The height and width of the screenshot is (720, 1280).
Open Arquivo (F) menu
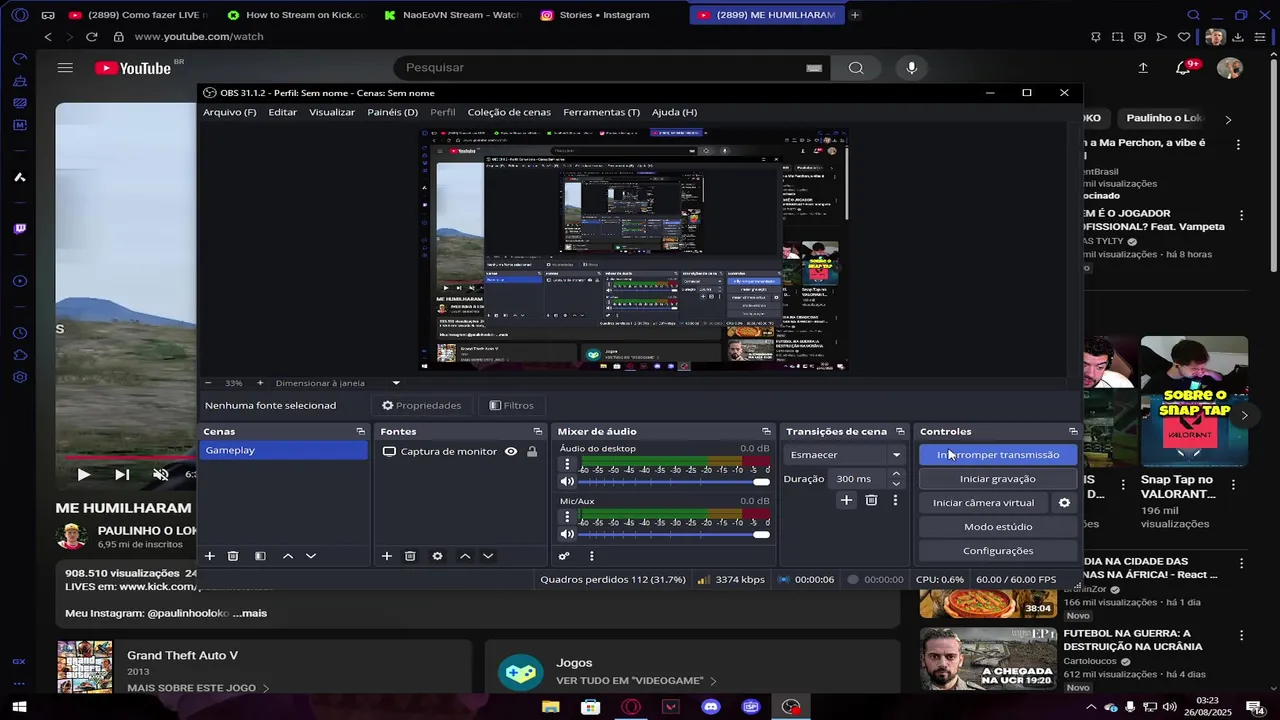point(230,112)
